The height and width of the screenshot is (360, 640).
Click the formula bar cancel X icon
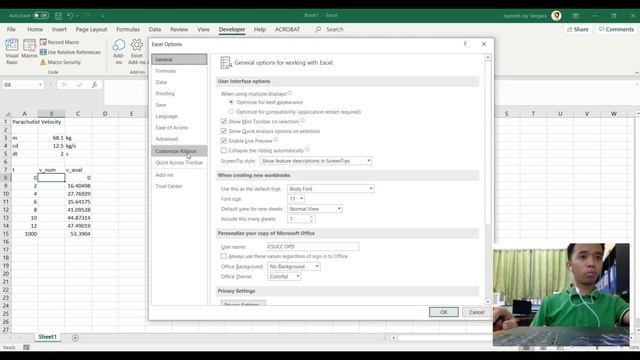[64, 84]
